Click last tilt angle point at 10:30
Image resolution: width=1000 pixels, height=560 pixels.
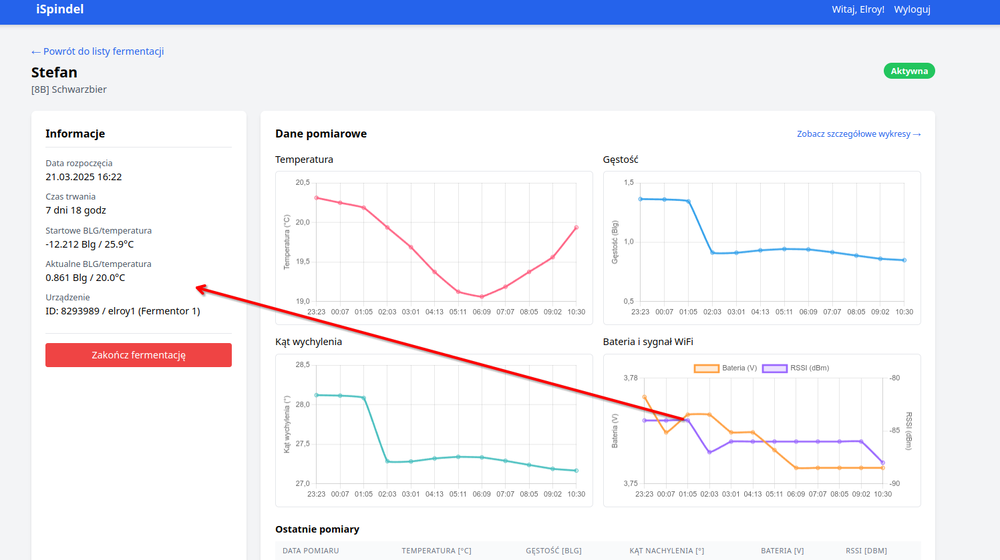click(577, 471)
